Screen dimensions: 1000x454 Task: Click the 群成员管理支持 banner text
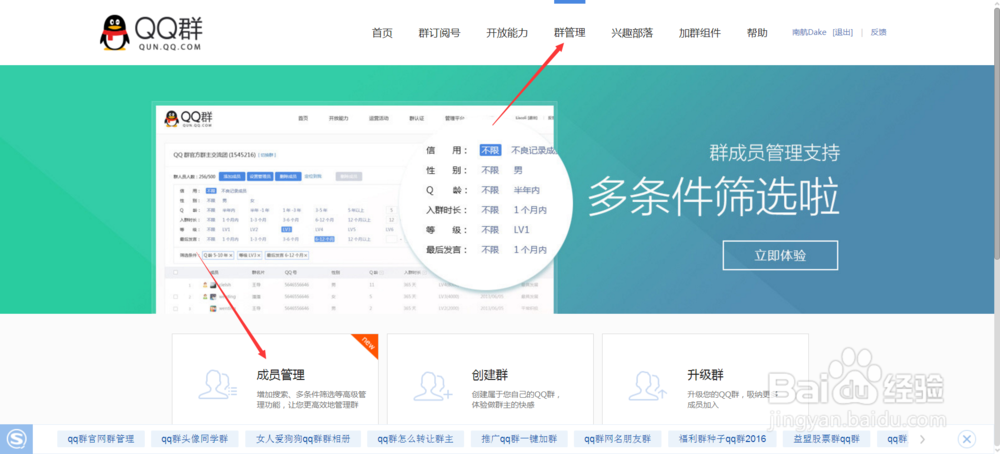(774, 153)
